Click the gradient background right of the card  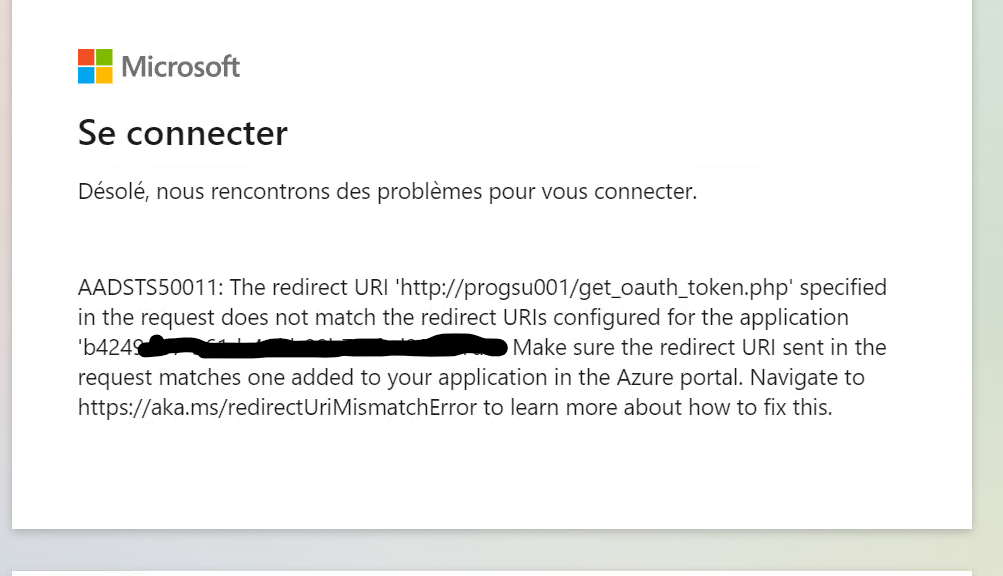point(988,288)
